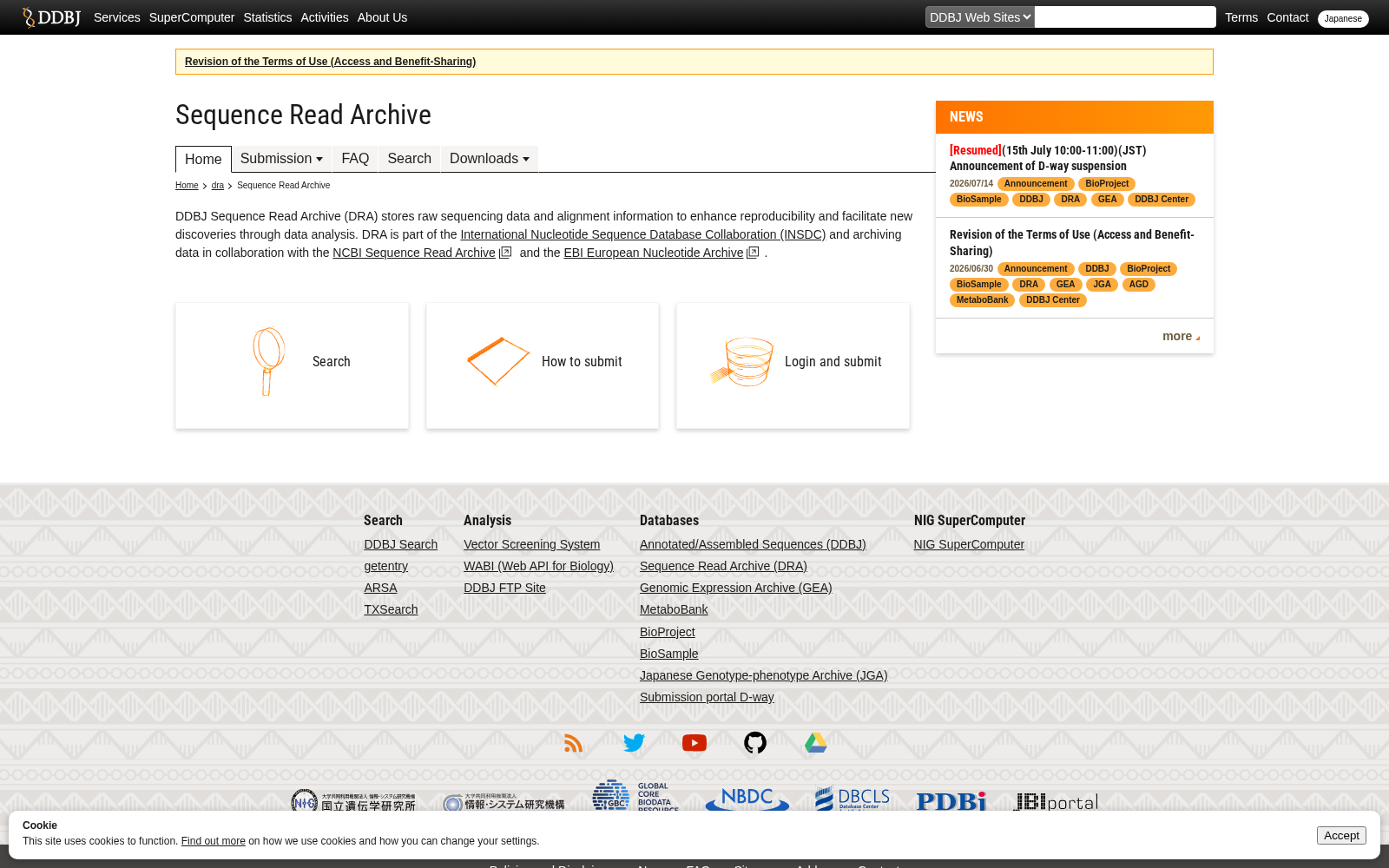Open BioSample footer link
Viewport: 1389px width, 868px height.
coord(669,654)
